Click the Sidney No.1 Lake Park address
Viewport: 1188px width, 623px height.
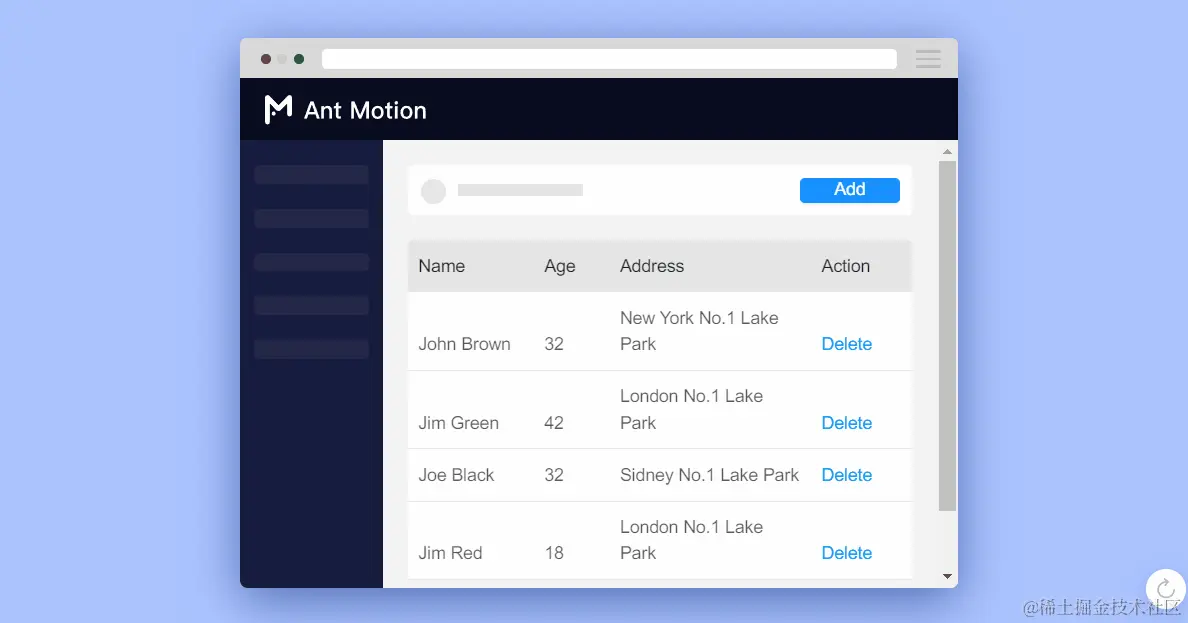coord(709,475)
